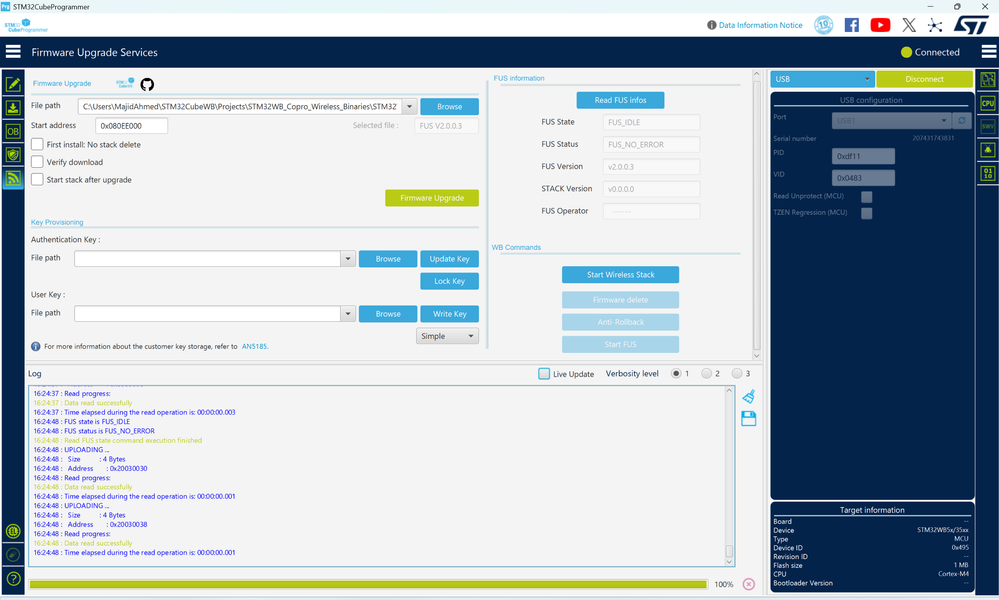999x600 pixels.
Task: Click the firmware File path text field
Action: point(240,106)
